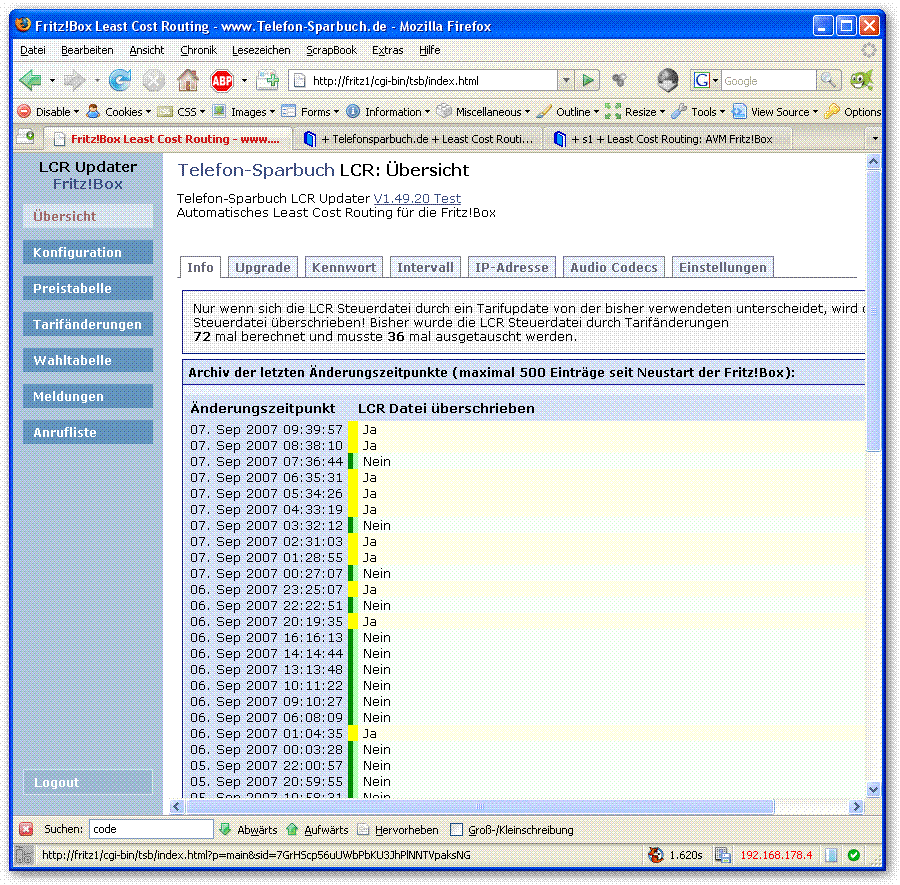Open the Konfiguration sidebar page

coord(88,253)
